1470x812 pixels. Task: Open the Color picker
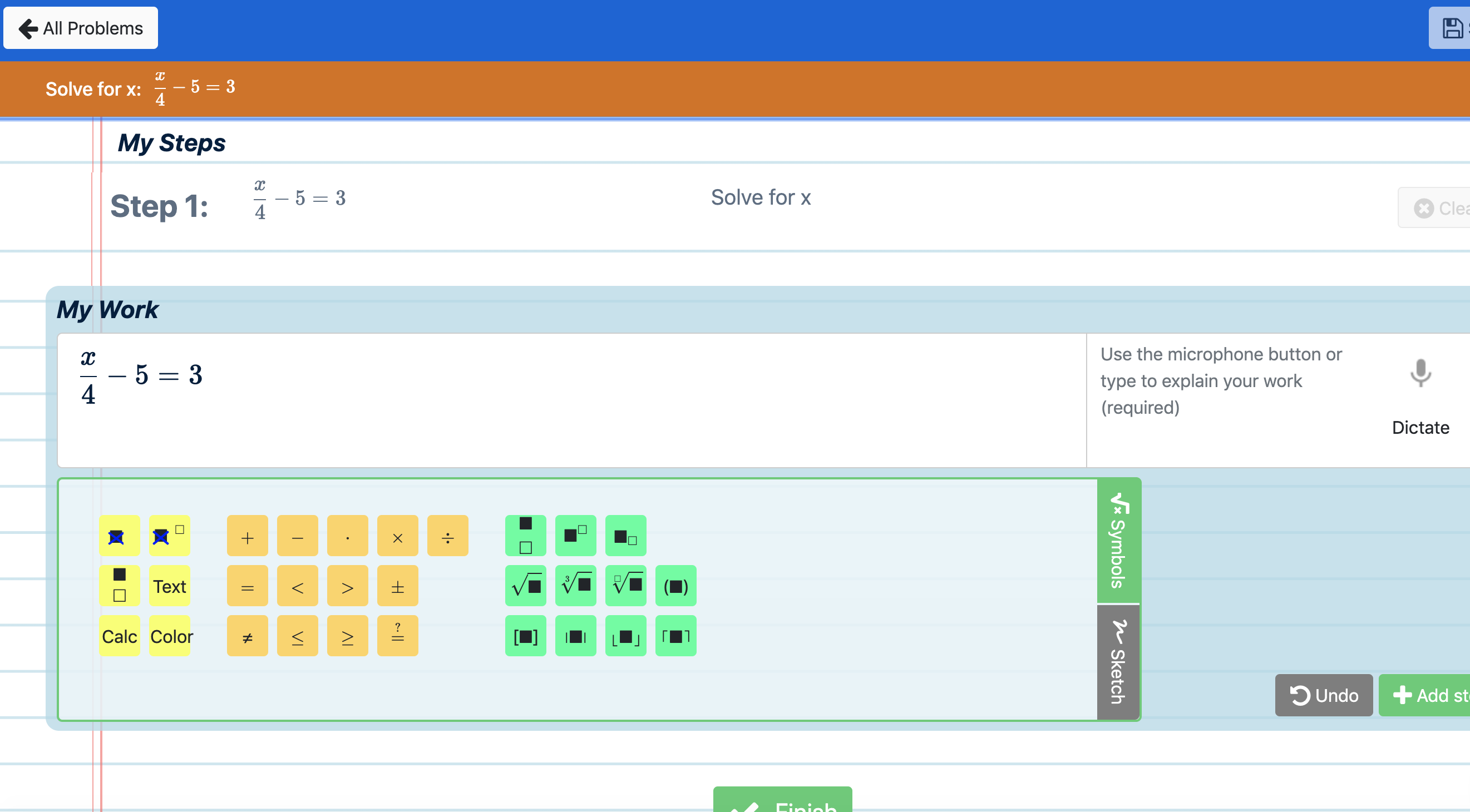pos(170,637)
